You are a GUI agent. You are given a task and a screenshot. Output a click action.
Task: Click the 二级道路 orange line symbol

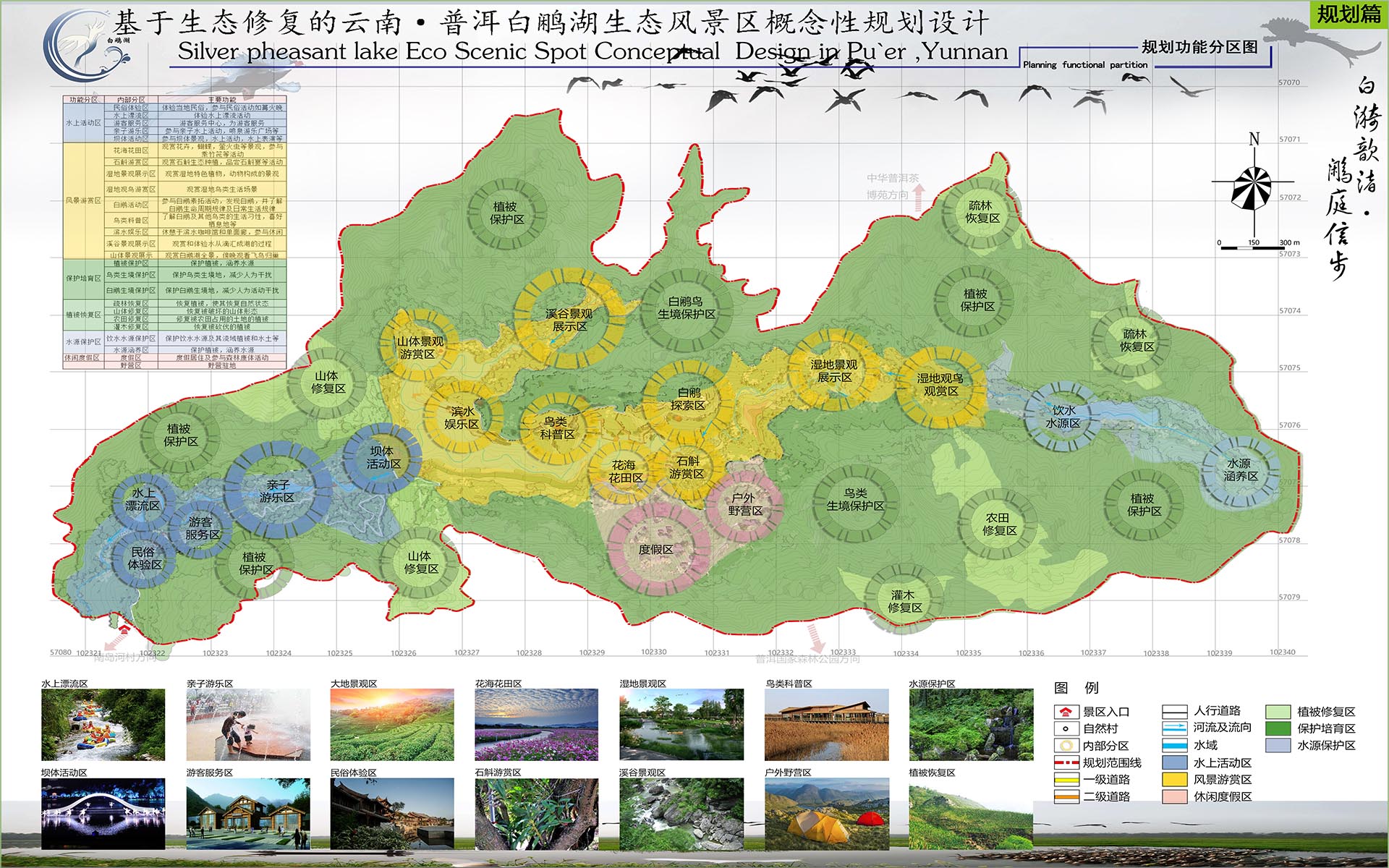point(1066,796)
